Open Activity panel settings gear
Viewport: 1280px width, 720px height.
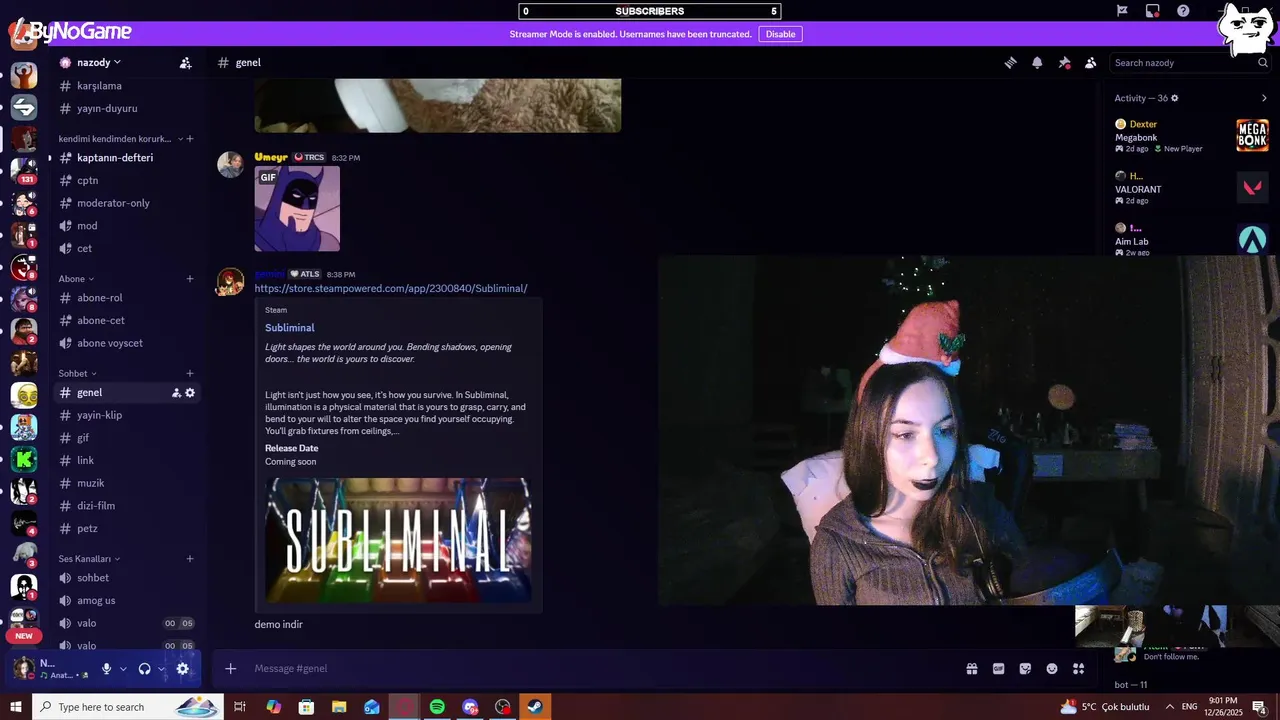tap(1175, 98)
